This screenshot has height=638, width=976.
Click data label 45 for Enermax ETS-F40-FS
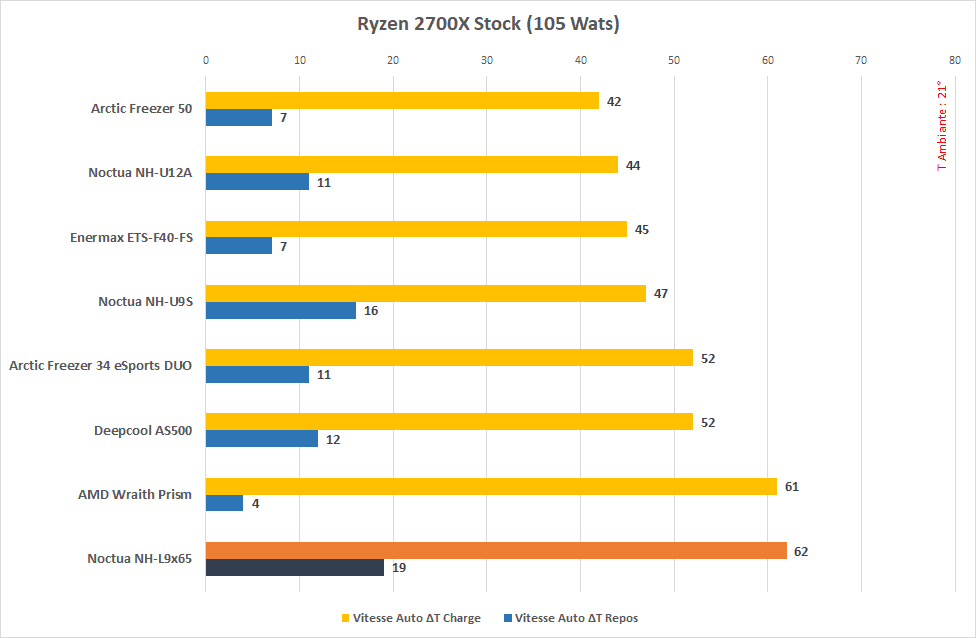tap(642, 230)
